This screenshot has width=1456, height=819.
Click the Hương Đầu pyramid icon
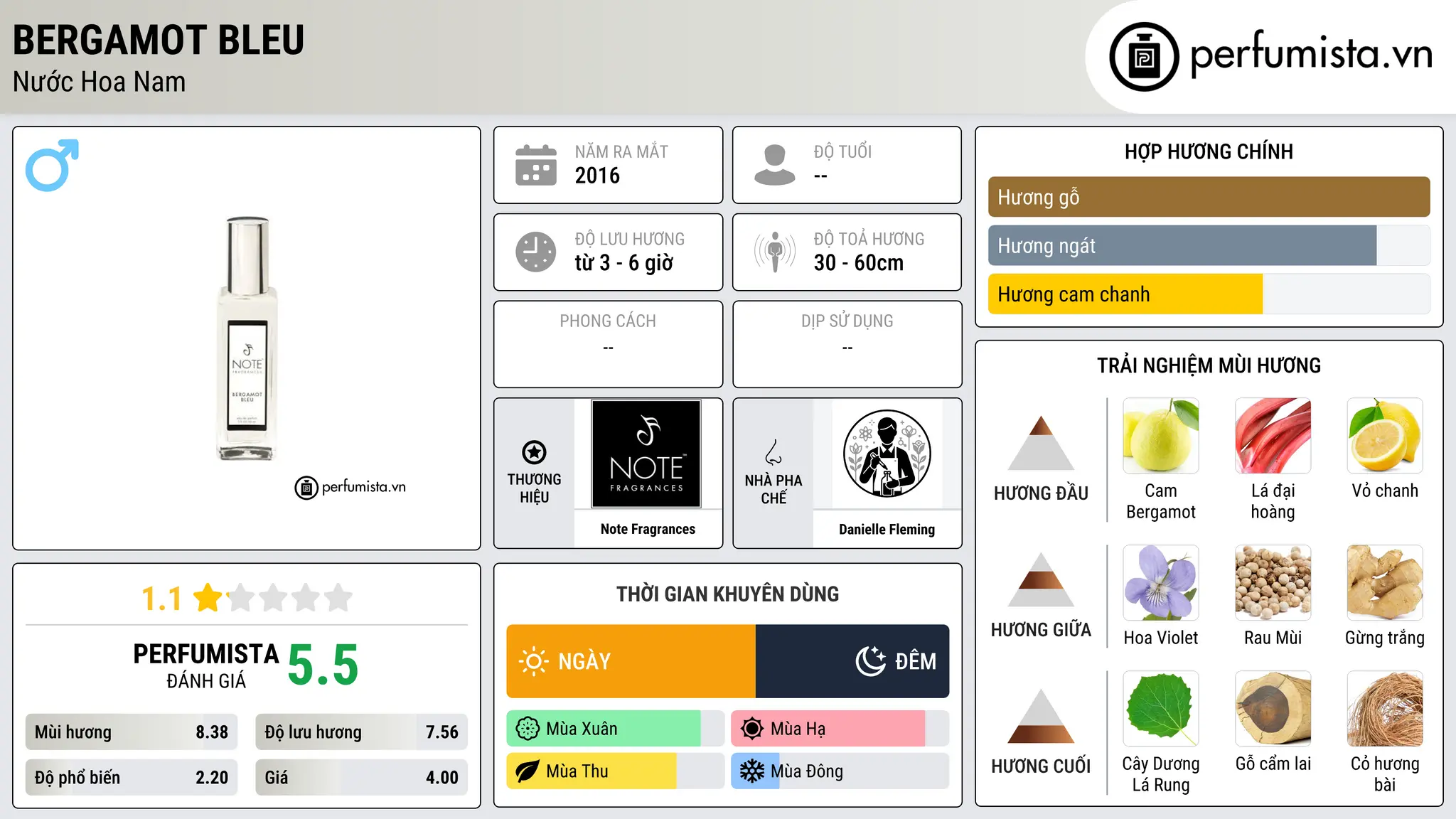click(x=1041, y=443)
